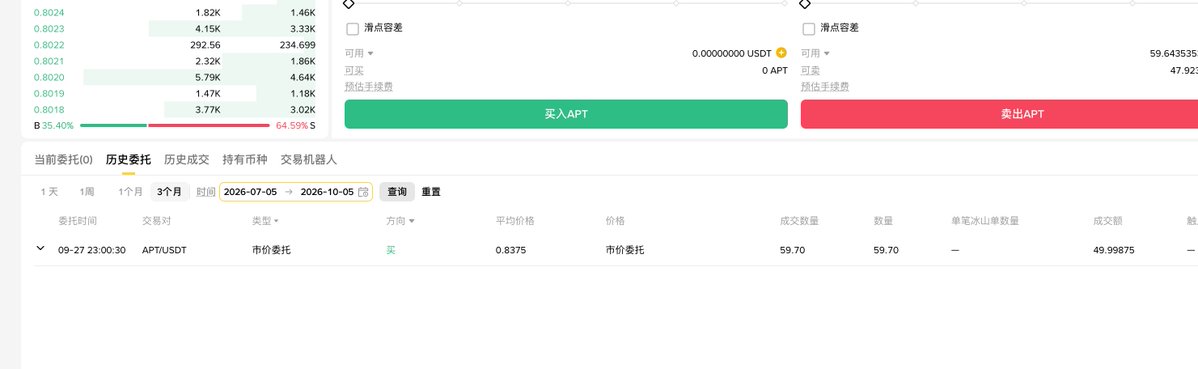Screen dimensions: 1198x369
Task: Click the 292.56 order book quantity
Action: (206, 45)
